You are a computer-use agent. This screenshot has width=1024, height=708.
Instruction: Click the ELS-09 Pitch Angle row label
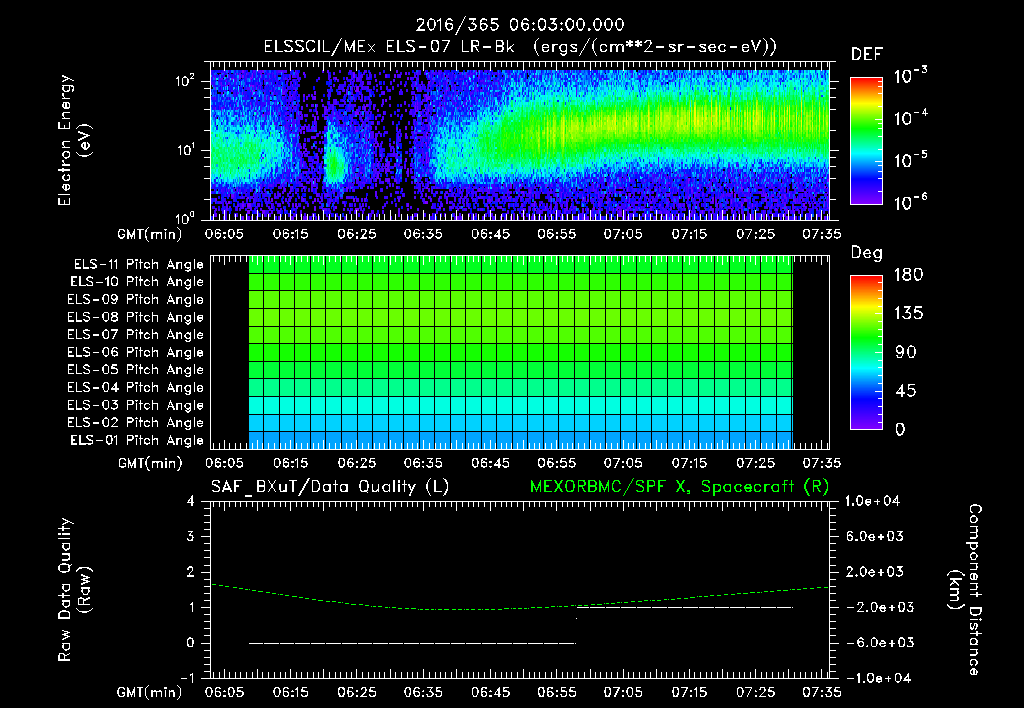coord(136,300)
